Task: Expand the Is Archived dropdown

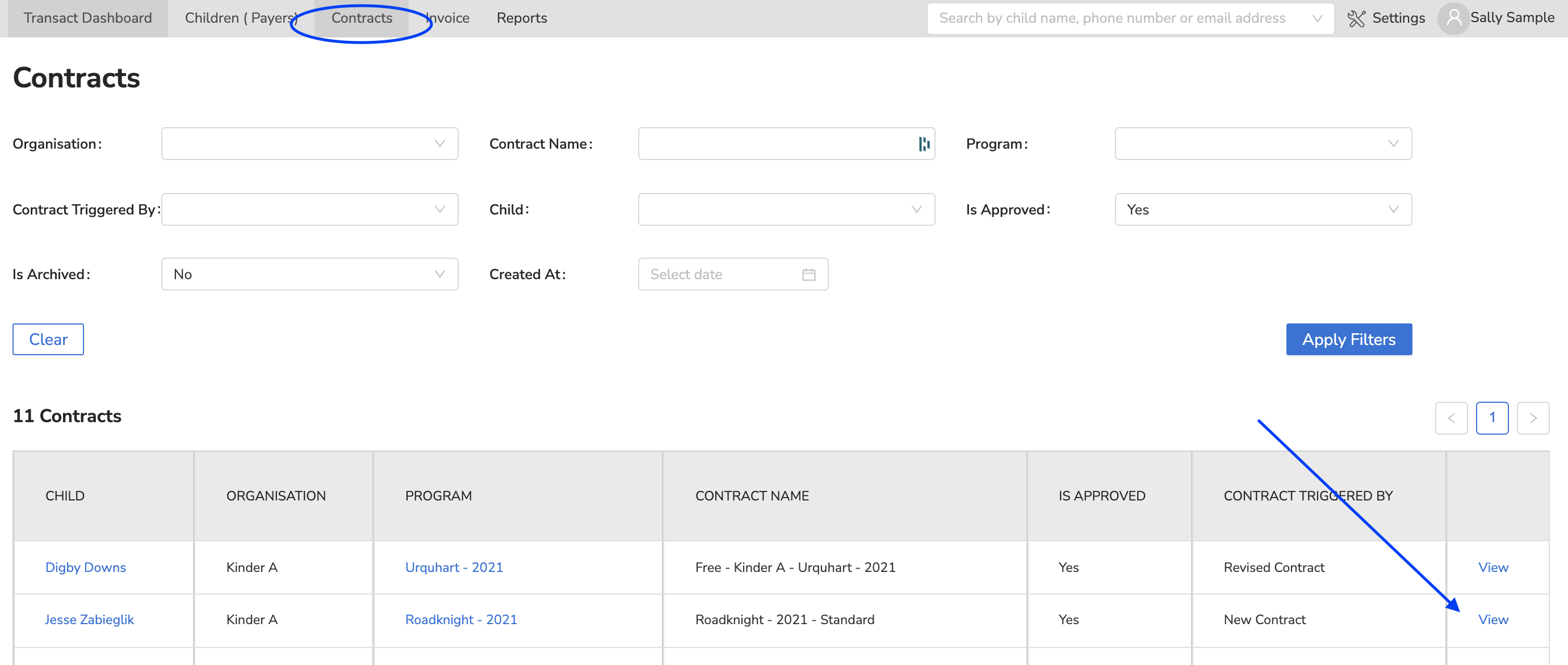Action: tap(309, 275)
